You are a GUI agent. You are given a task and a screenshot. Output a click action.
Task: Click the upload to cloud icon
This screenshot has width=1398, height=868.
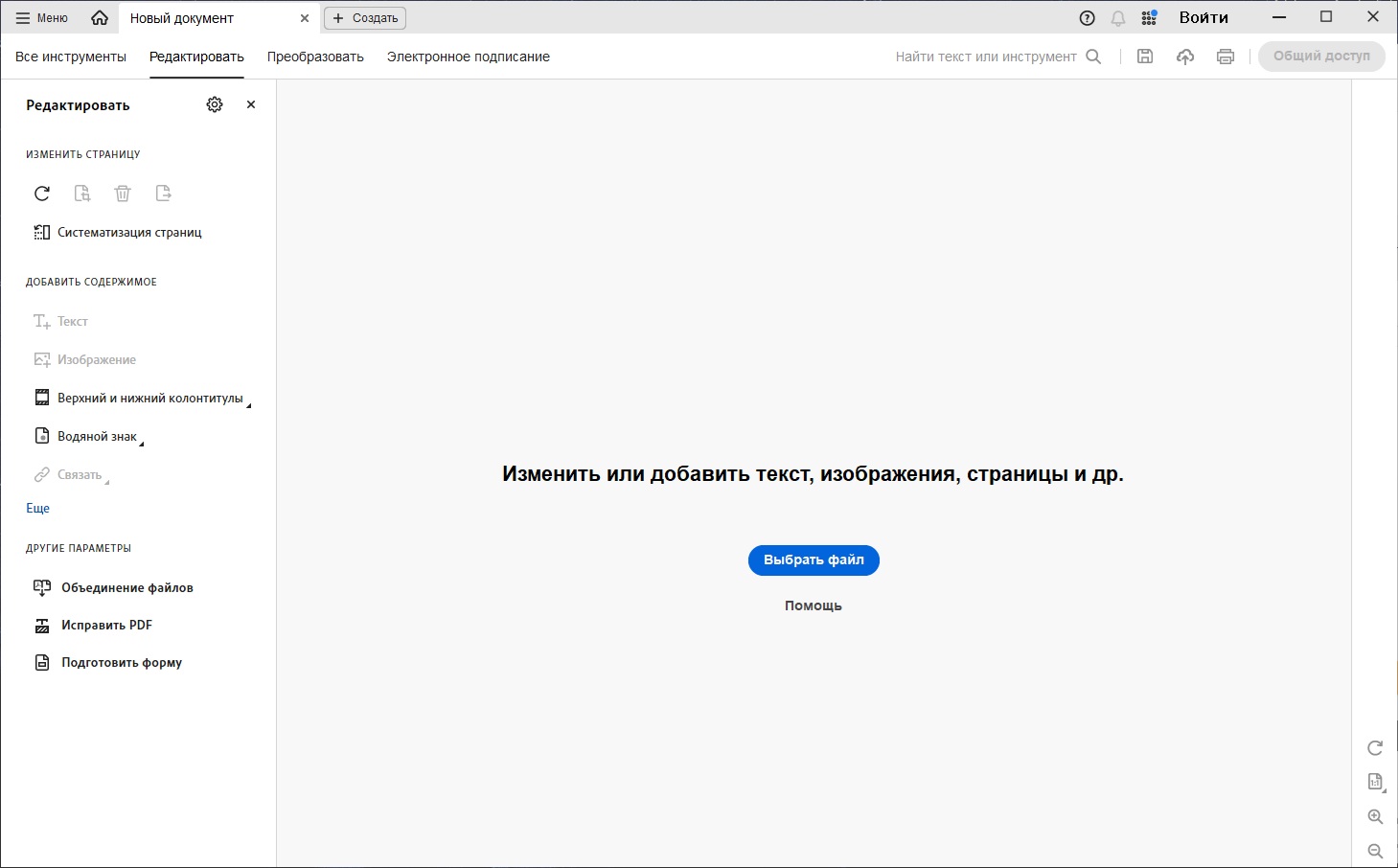1185,57
